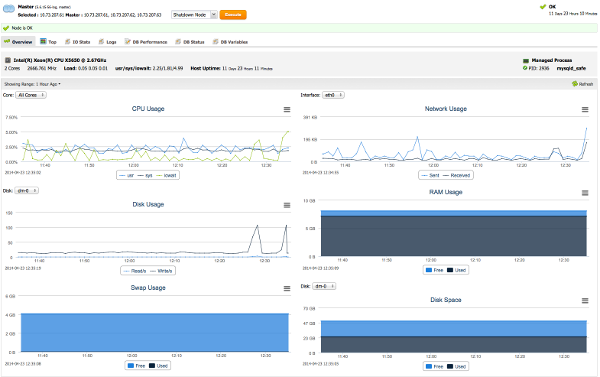The width and height of the screenshot is (600, 377).
Task: Switch to the DB Performance tab
Action: point(146,42)
